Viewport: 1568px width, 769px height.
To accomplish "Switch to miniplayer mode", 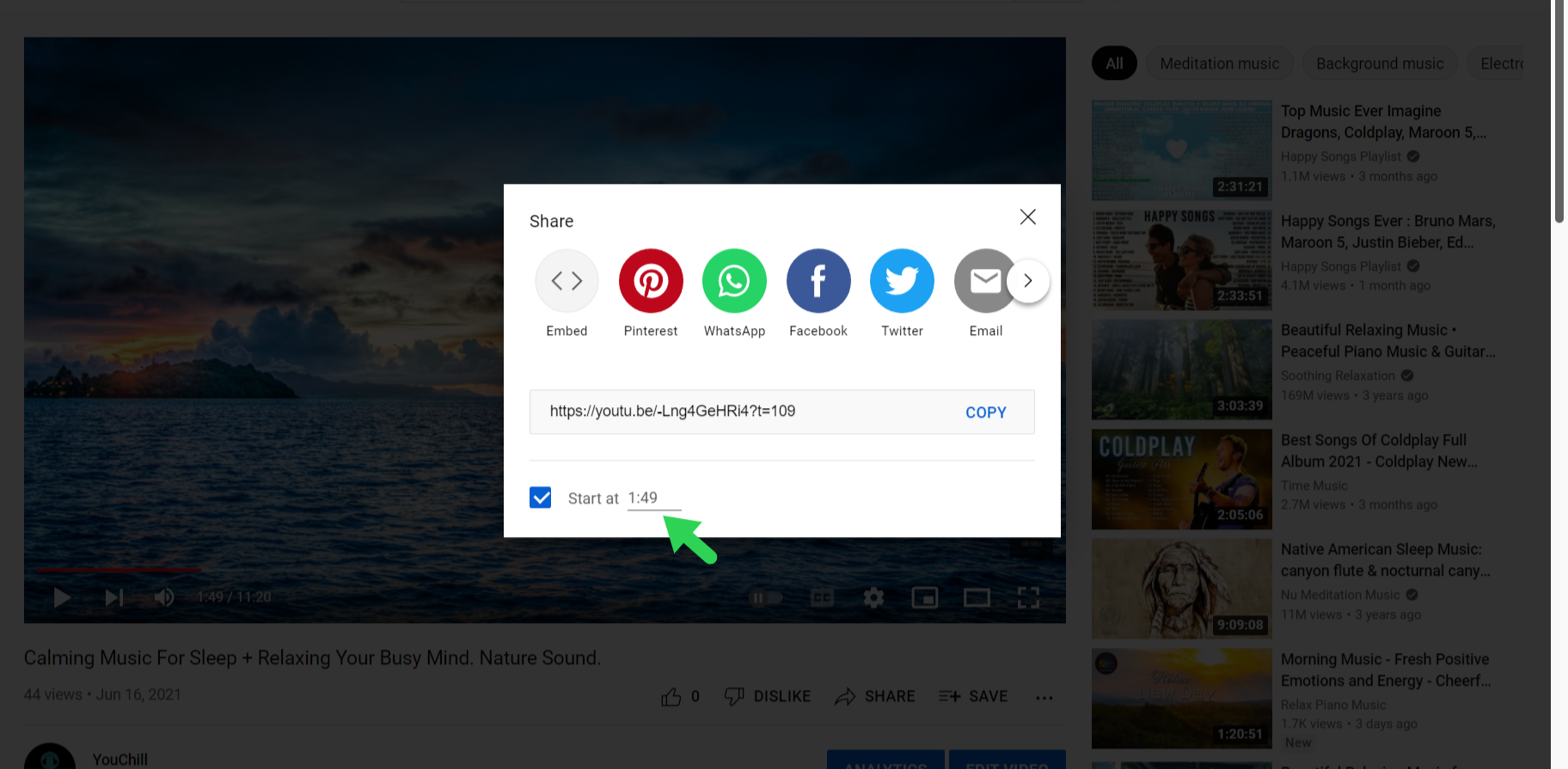I will pos(925,598).
